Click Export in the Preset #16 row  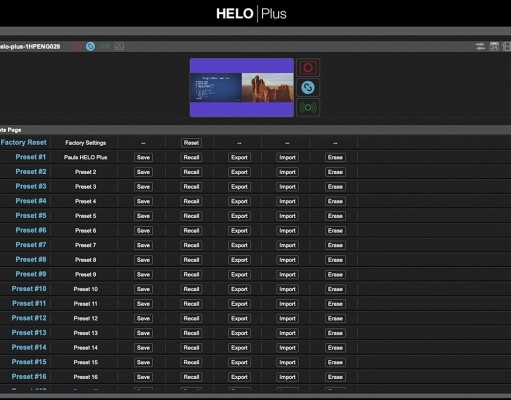[239, 378]
